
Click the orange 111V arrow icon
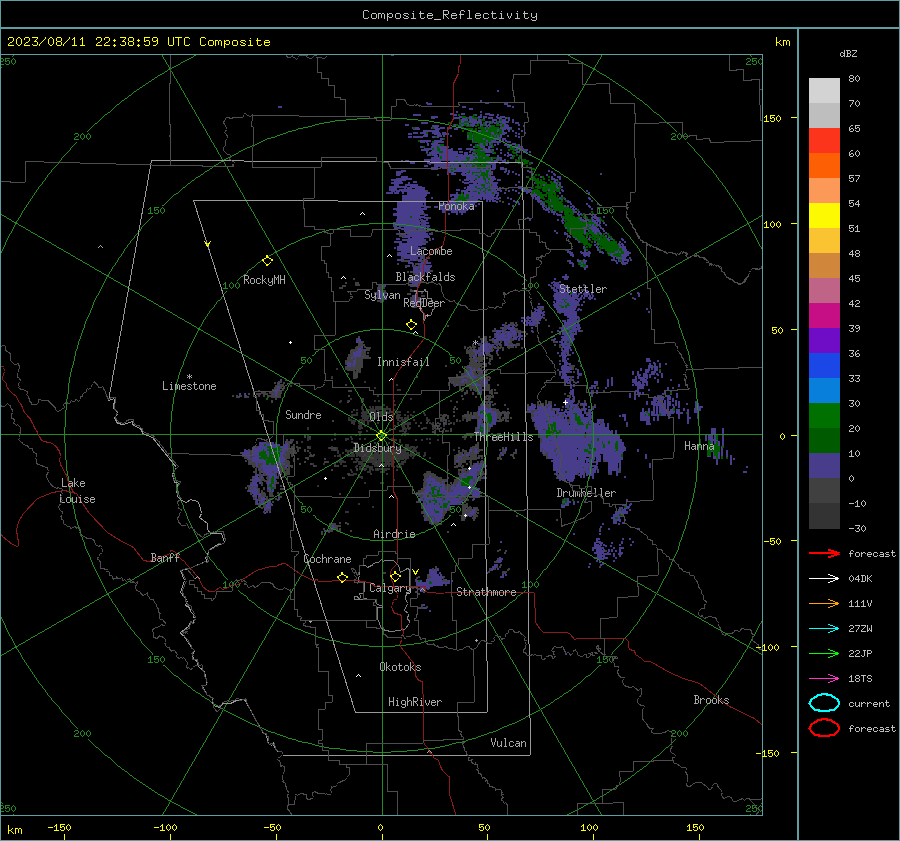click(824, 603)
